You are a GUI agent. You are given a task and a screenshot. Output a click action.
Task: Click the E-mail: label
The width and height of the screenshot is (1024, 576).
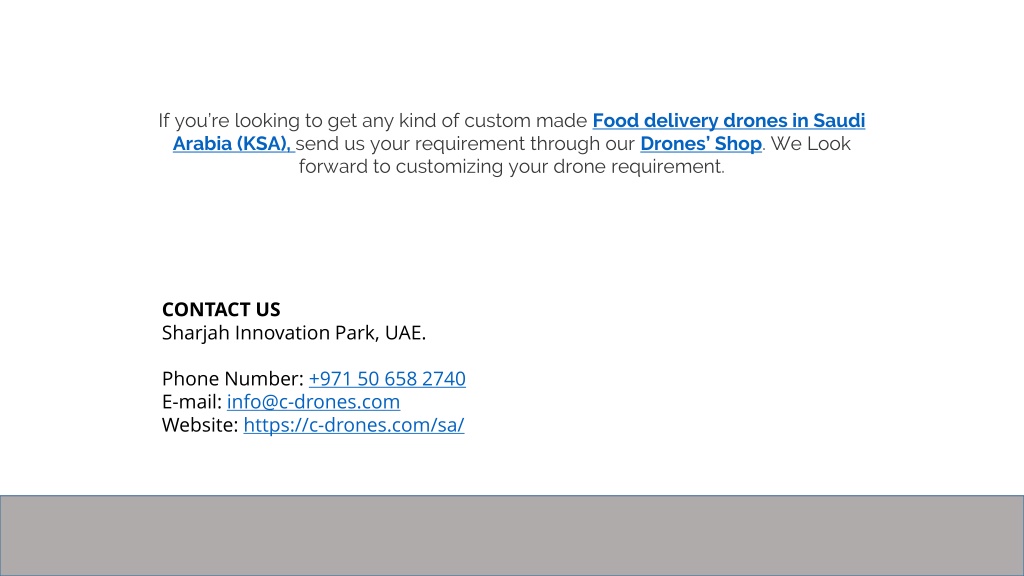(x=192, y=402)
